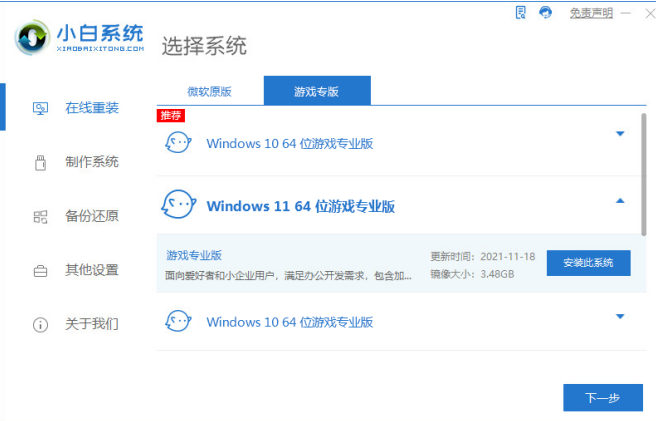Select recommended Windows 10 64 位游戏专业版 entry

290,144
